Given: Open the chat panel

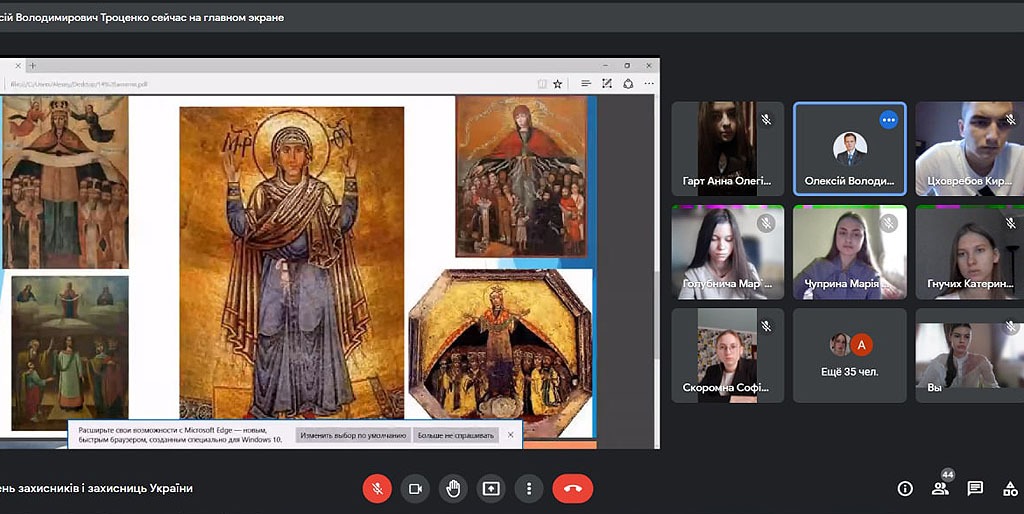Looking at the screenshot, I should (x=975, y=488).
